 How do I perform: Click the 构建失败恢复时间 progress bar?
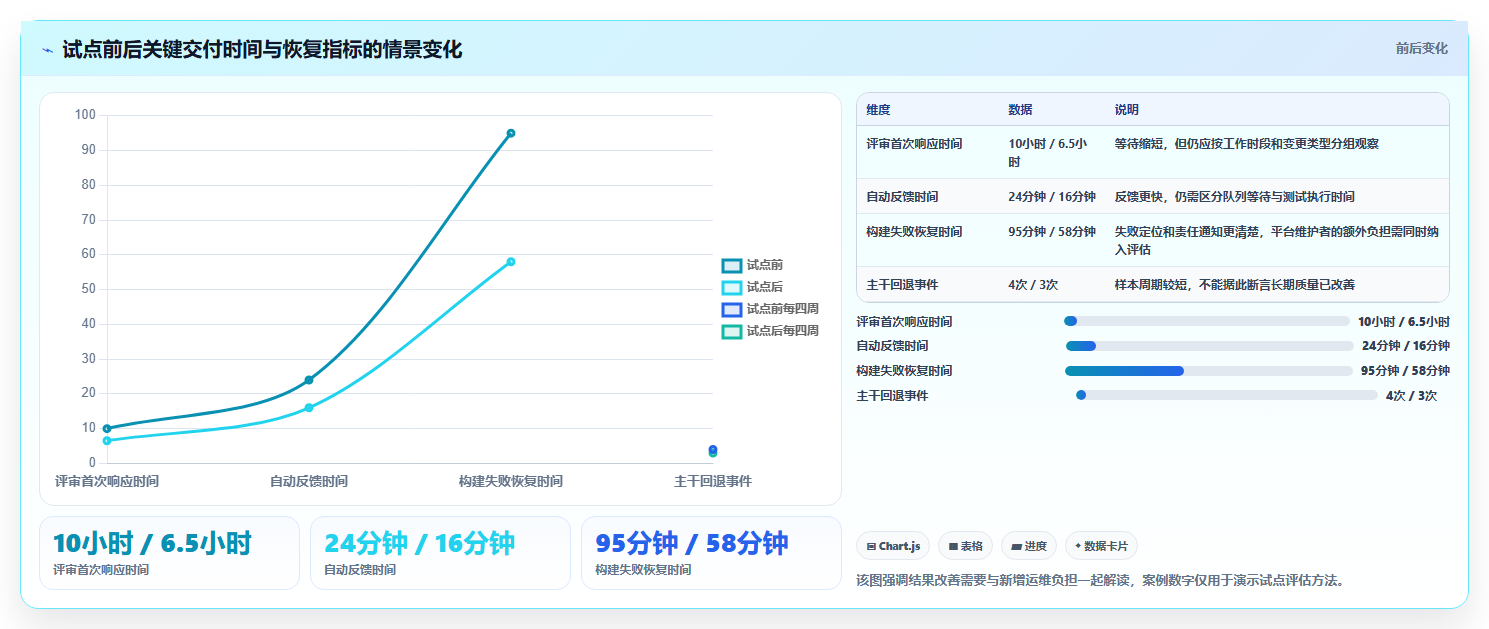coord(1208,371)
